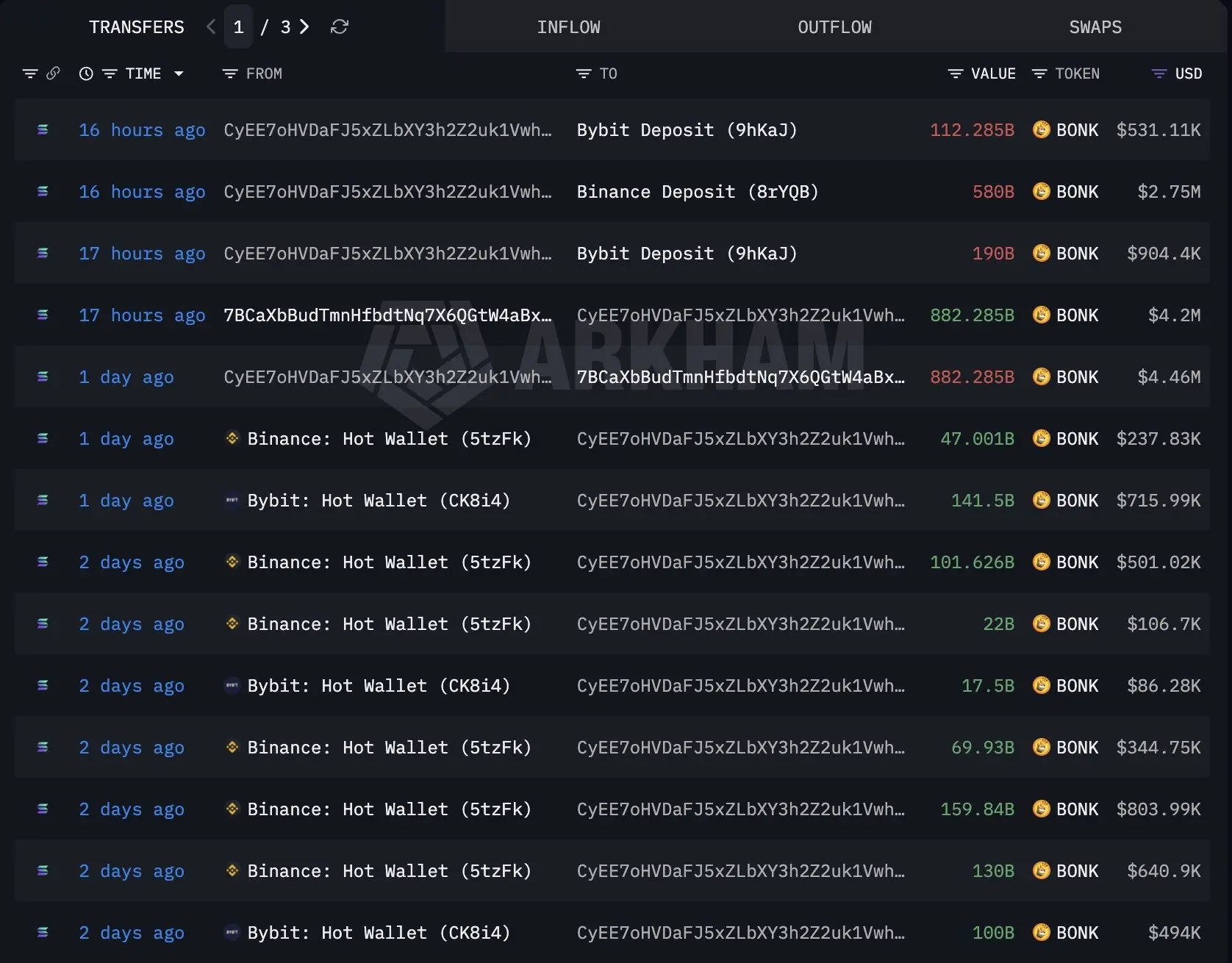Open '17 hours ago' timestamp on 190B row

pos(142,254)
